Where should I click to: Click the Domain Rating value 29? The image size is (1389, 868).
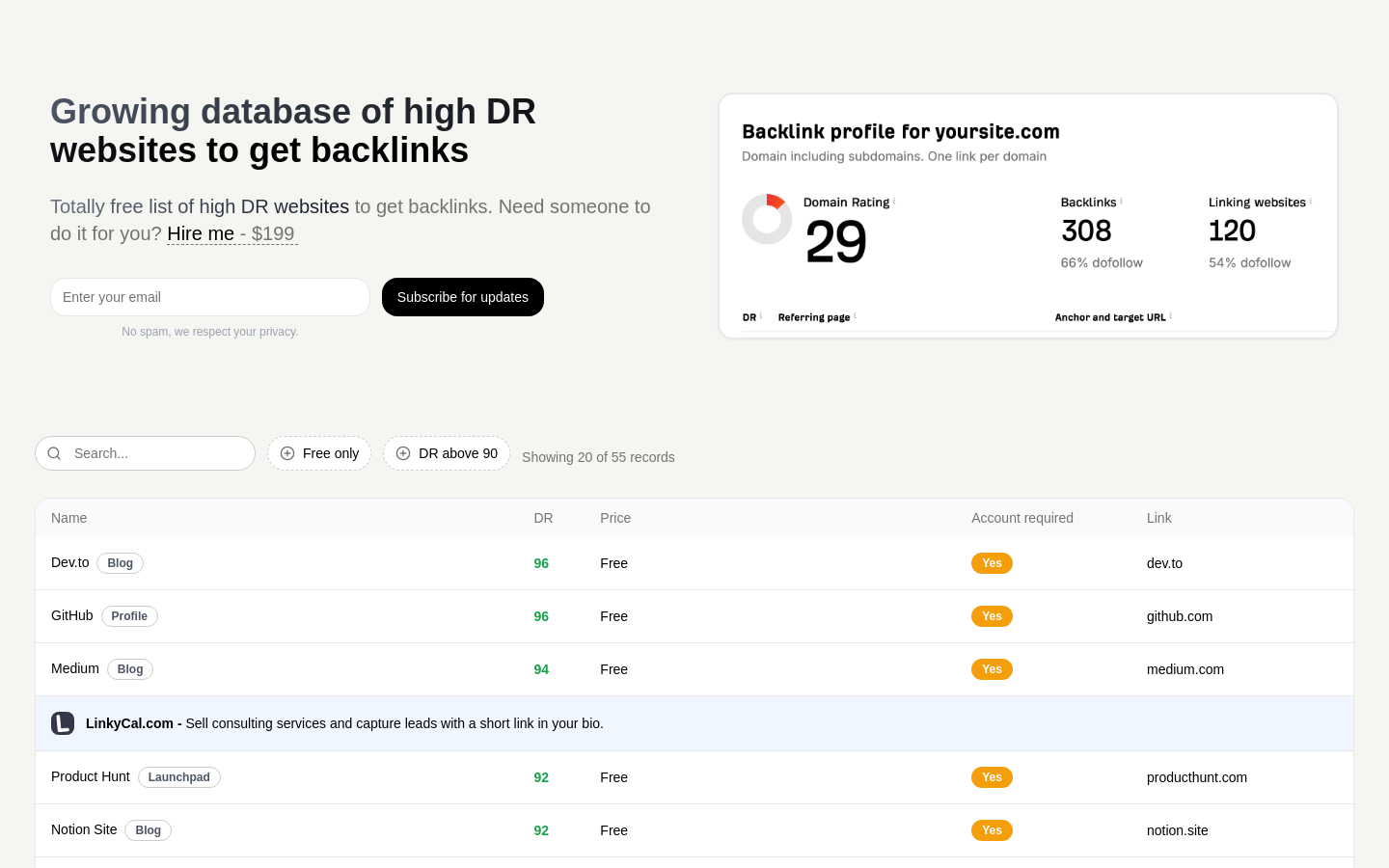click(x=835, y=241)
